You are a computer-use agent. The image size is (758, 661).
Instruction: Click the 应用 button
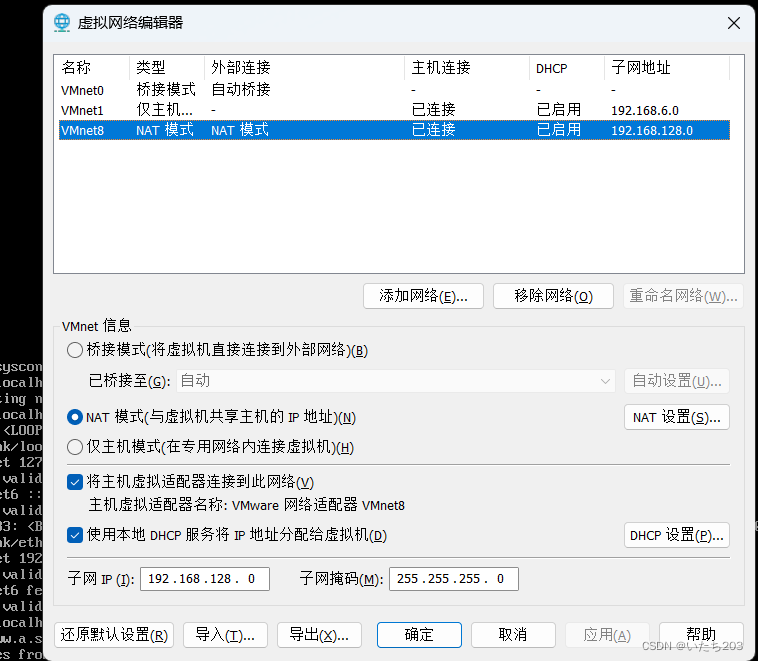pyautogui.click(x=607, y=634)
